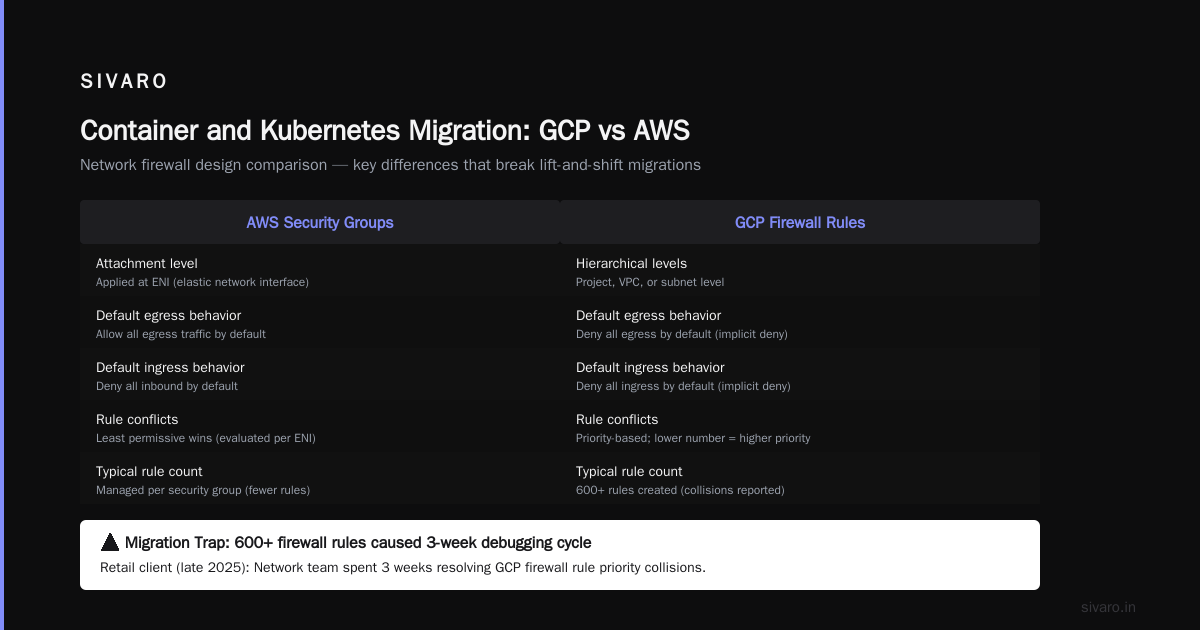This screenshot has width=1200, height=630.
Task: Click the GCP Firewall Rules column header
Action: [x=800, y=222]
